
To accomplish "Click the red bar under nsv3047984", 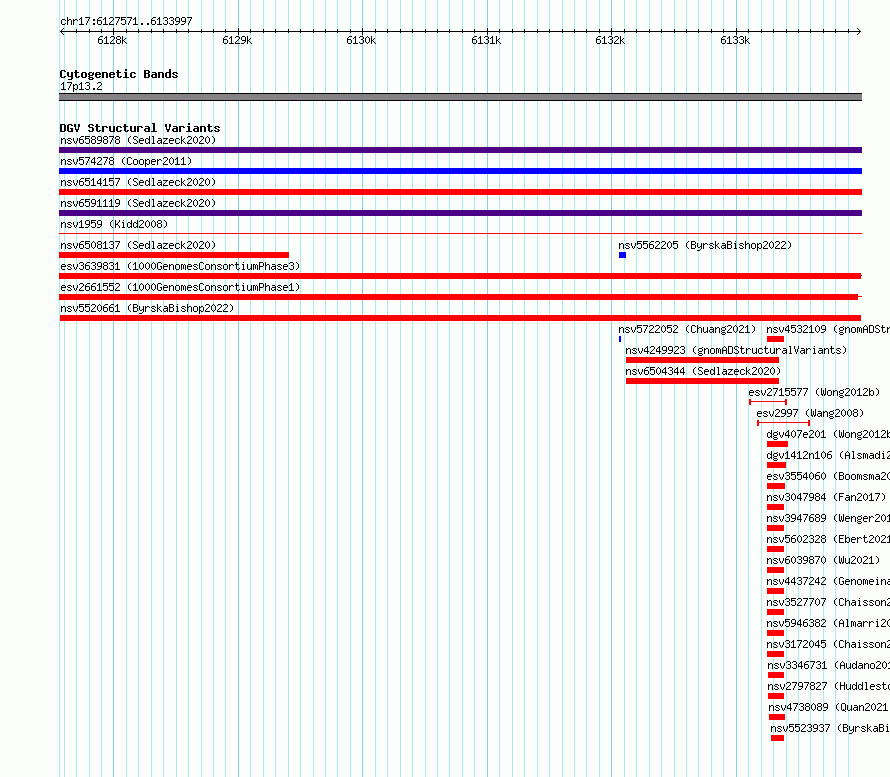I will tap(775, 507).
